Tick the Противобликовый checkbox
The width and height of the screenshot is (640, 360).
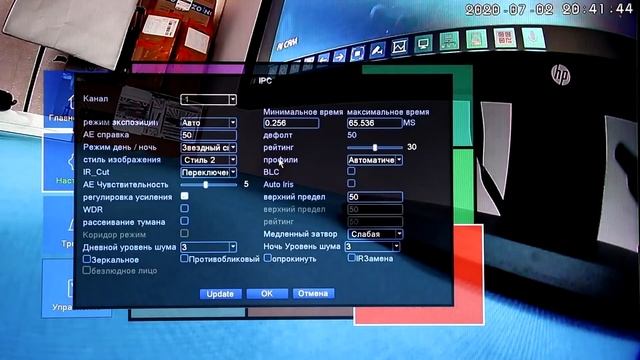click(x=184, y=258)
